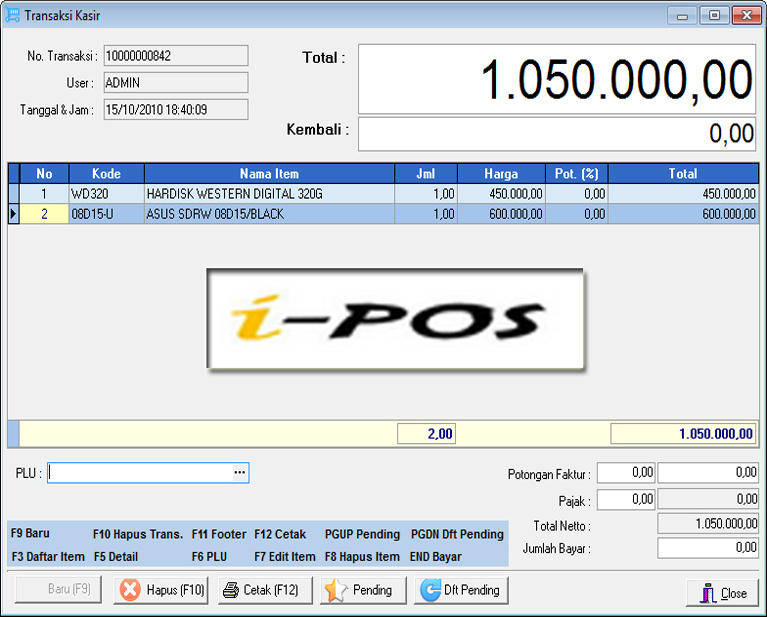Screen dimensions: 767x617
Task: Click the Nama Item column header
Action: click(270, 174)
